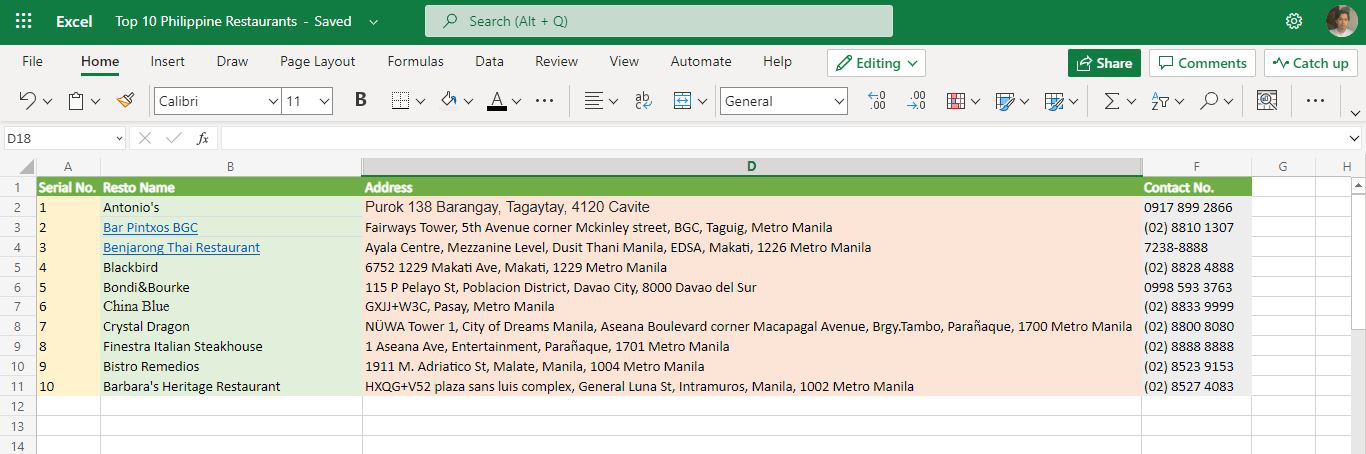Click the Merge cells icon
The width and height of the screenshot is (1366, 454).
(683, 101)
